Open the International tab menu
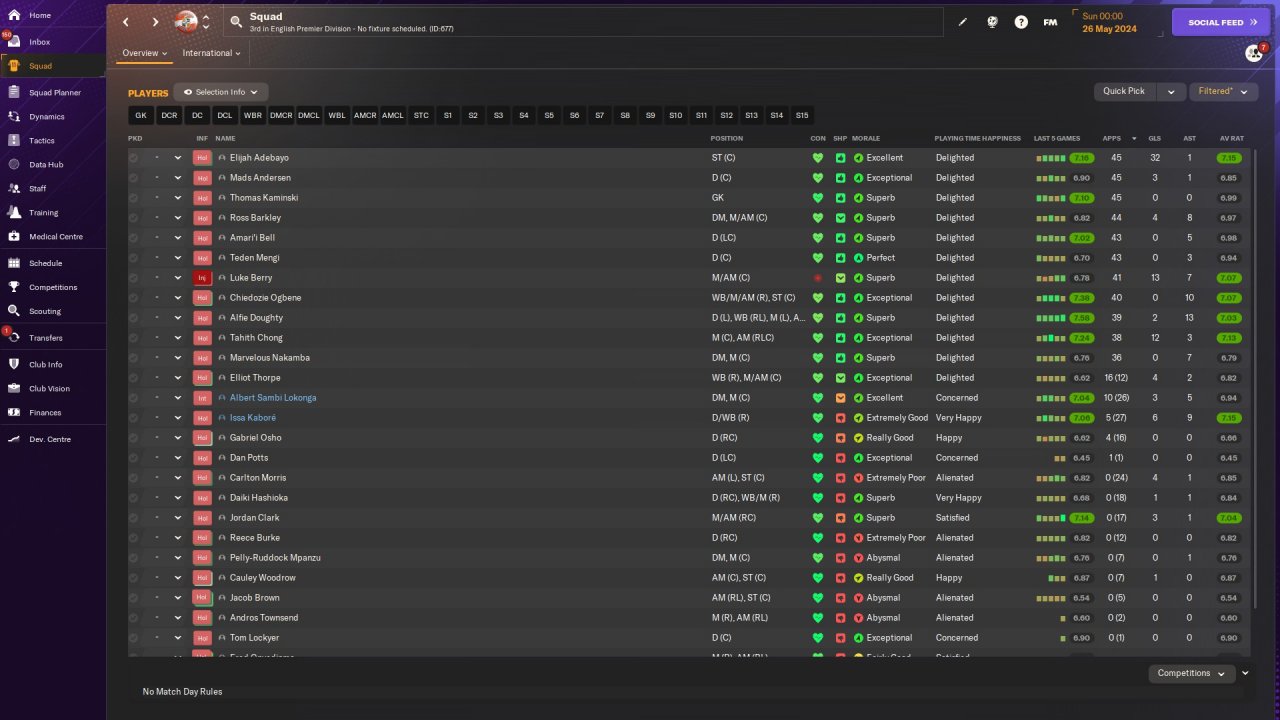 [211, 53]
